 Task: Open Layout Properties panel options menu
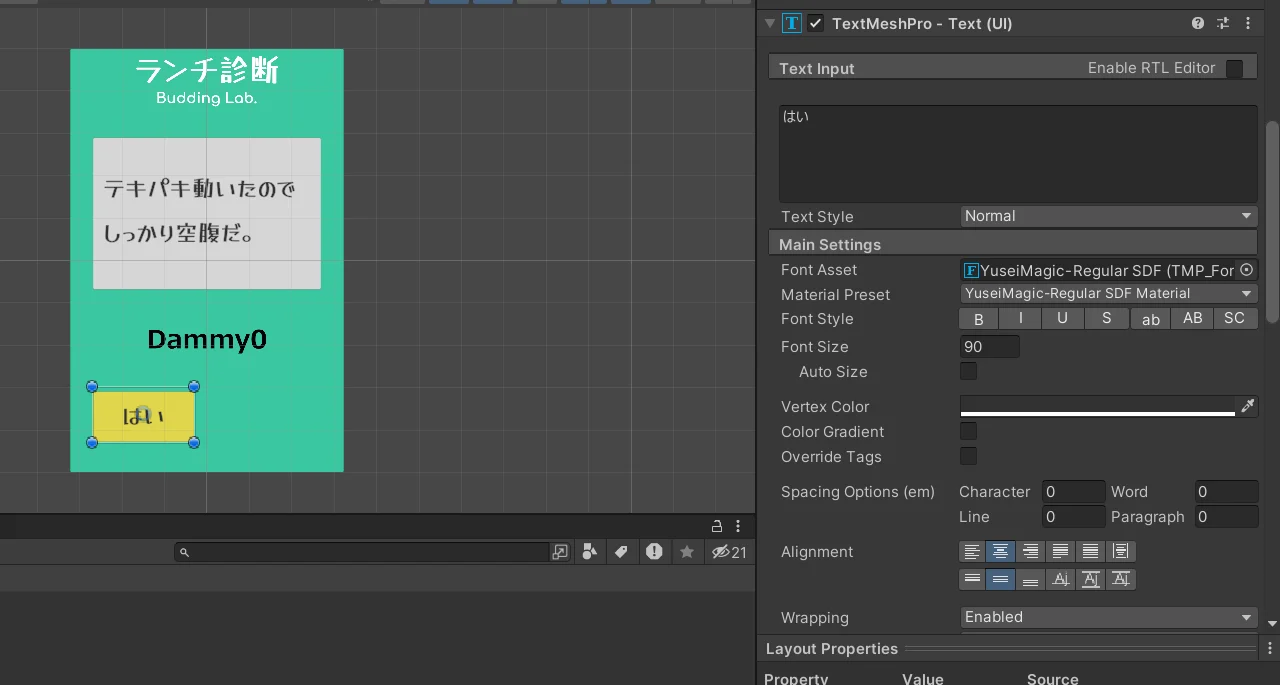[1270, 649]
